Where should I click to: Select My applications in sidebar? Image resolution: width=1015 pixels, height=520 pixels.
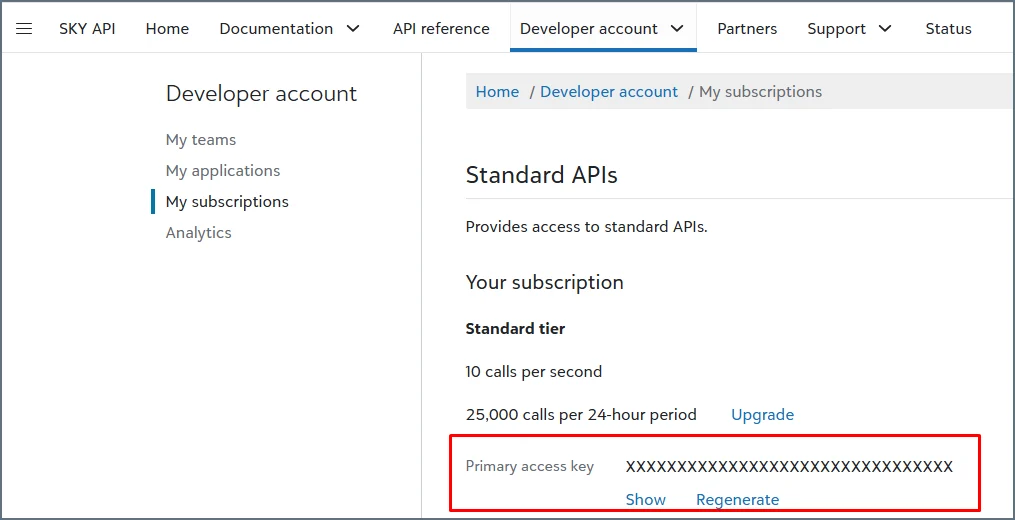click(x=223, y=171)
